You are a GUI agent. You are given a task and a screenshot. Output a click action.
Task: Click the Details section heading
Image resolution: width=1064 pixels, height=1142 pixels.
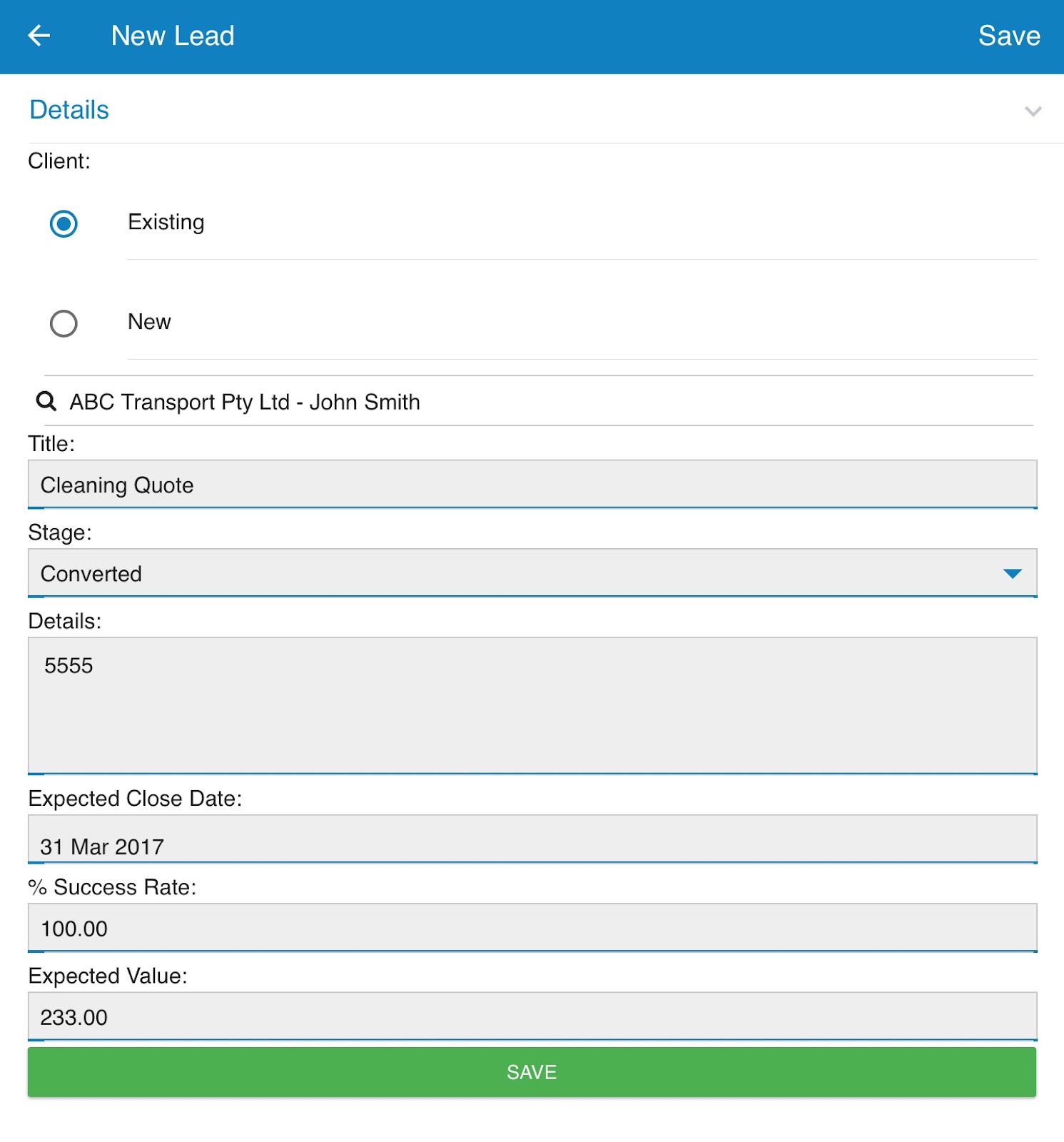[x=69, y=110]
